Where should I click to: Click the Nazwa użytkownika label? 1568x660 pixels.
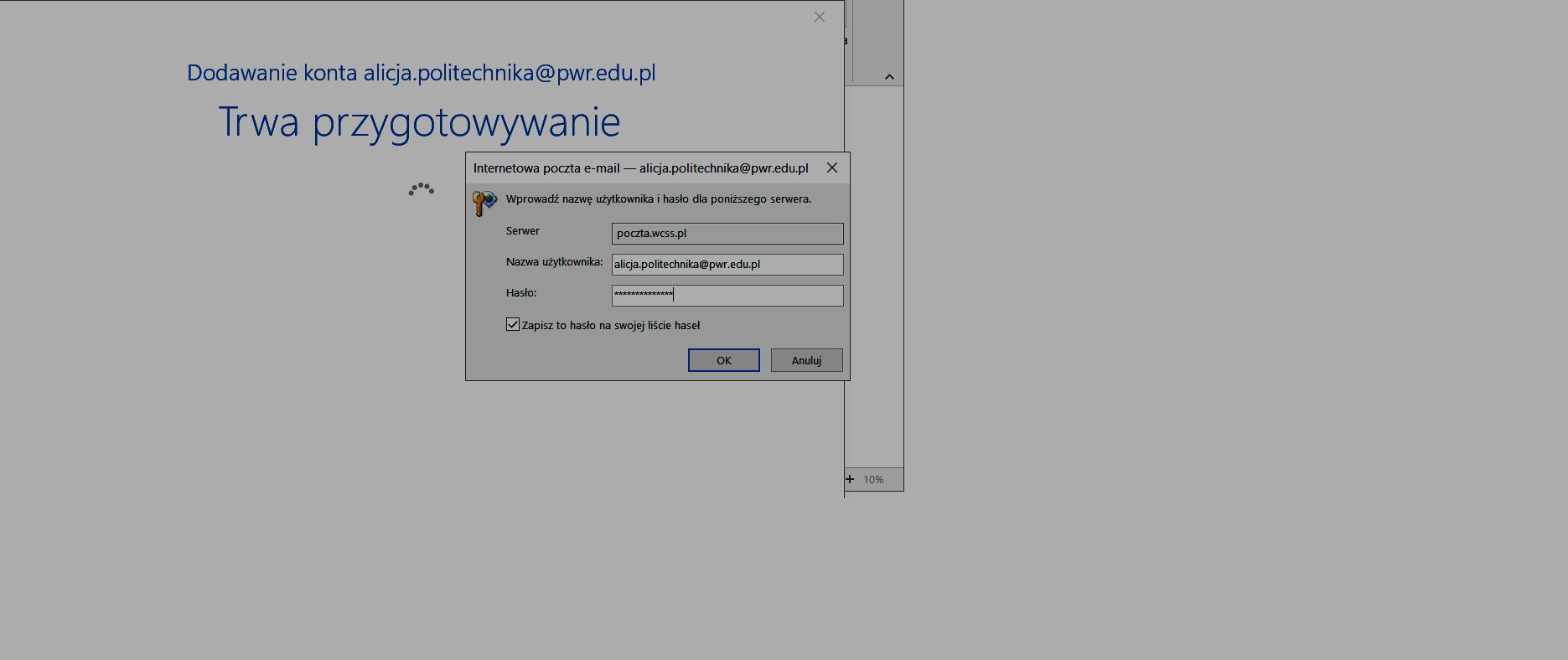tap(554, 262)
